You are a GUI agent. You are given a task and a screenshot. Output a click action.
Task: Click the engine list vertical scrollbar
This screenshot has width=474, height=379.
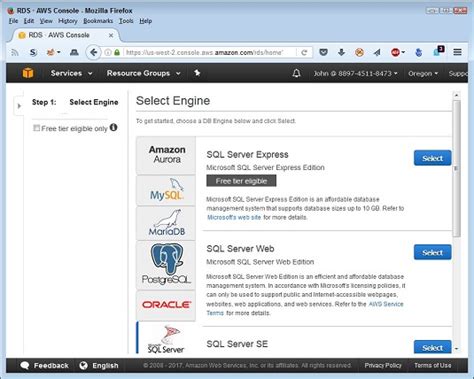tap(457, 168)
